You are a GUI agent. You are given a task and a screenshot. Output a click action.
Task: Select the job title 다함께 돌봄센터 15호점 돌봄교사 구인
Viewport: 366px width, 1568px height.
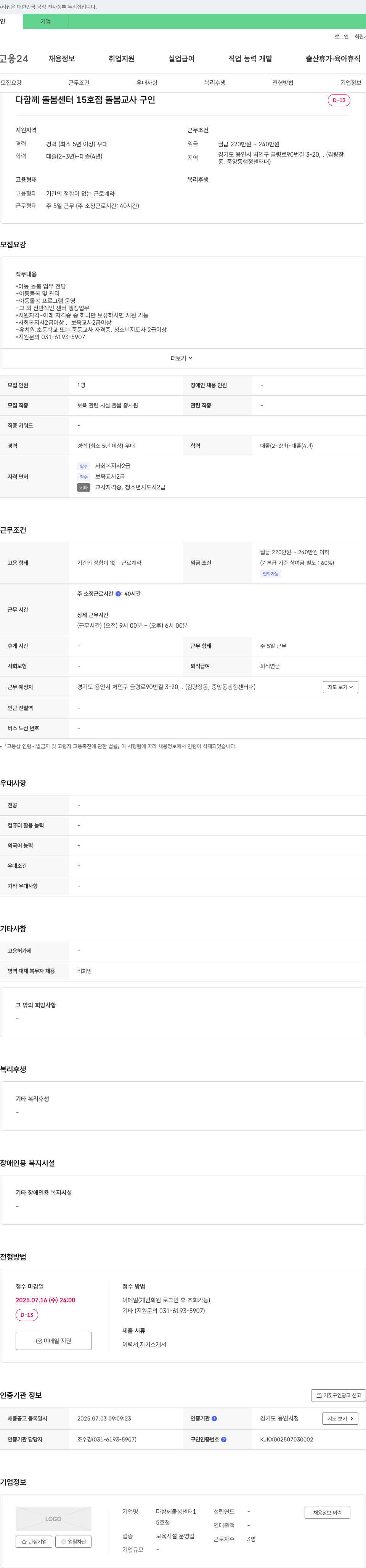click(x=85, y=100)
